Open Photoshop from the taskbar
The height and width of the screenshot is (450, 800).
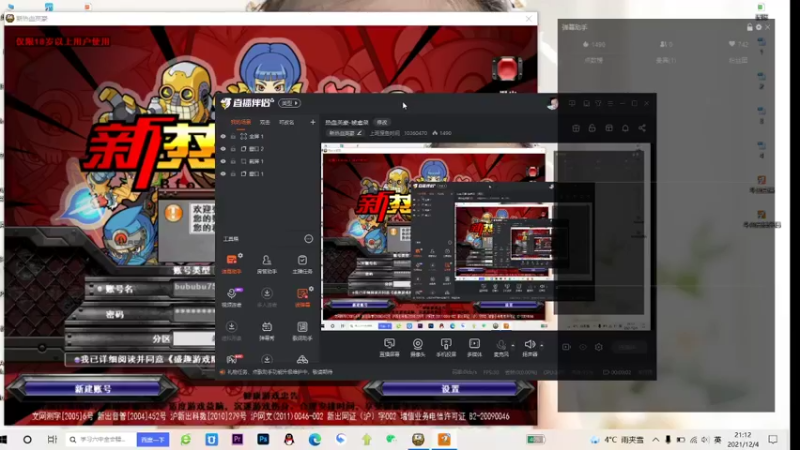click(263, 439)
